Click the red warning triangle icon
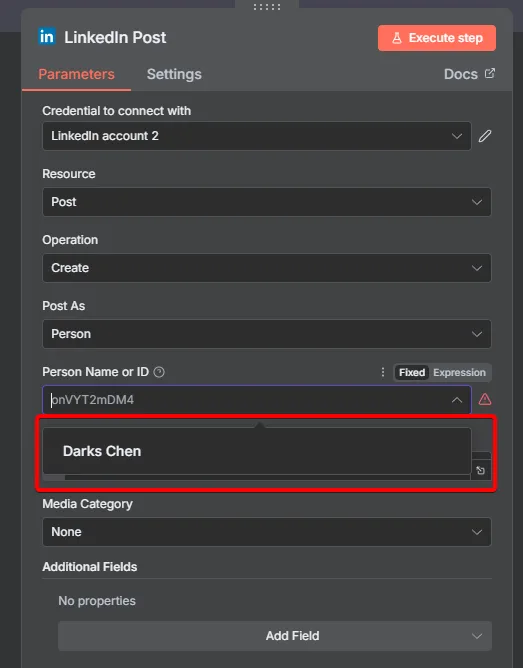523x668 pixels. click(485, 400)
